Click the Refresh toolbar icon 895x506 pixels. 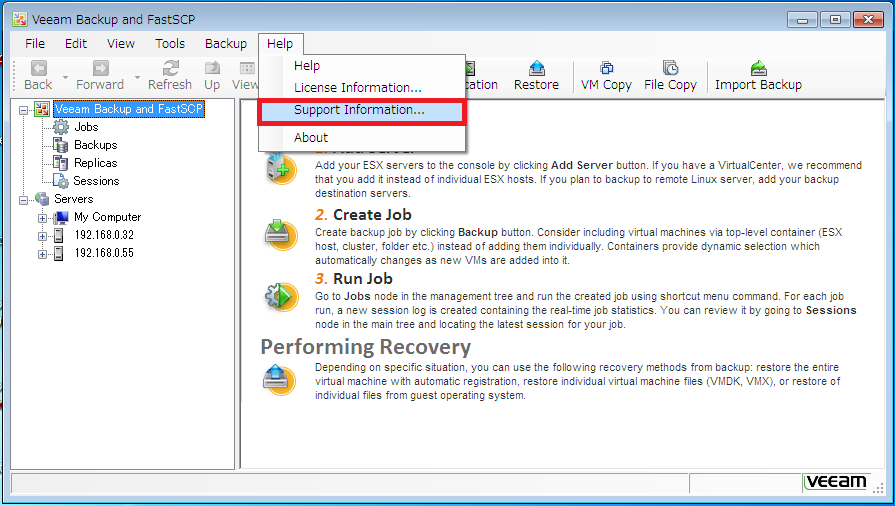point(170,69)
